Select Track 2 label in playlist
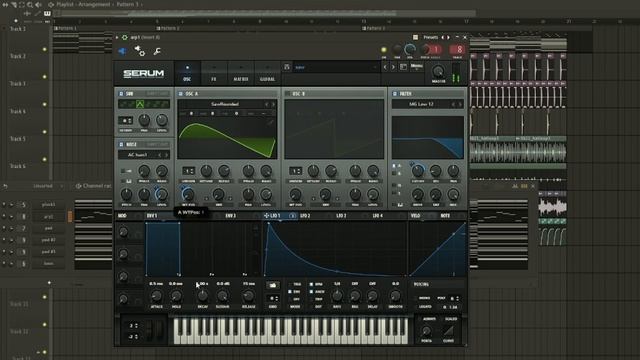Viewport: 640px width, 360px height. click(18, 56)
